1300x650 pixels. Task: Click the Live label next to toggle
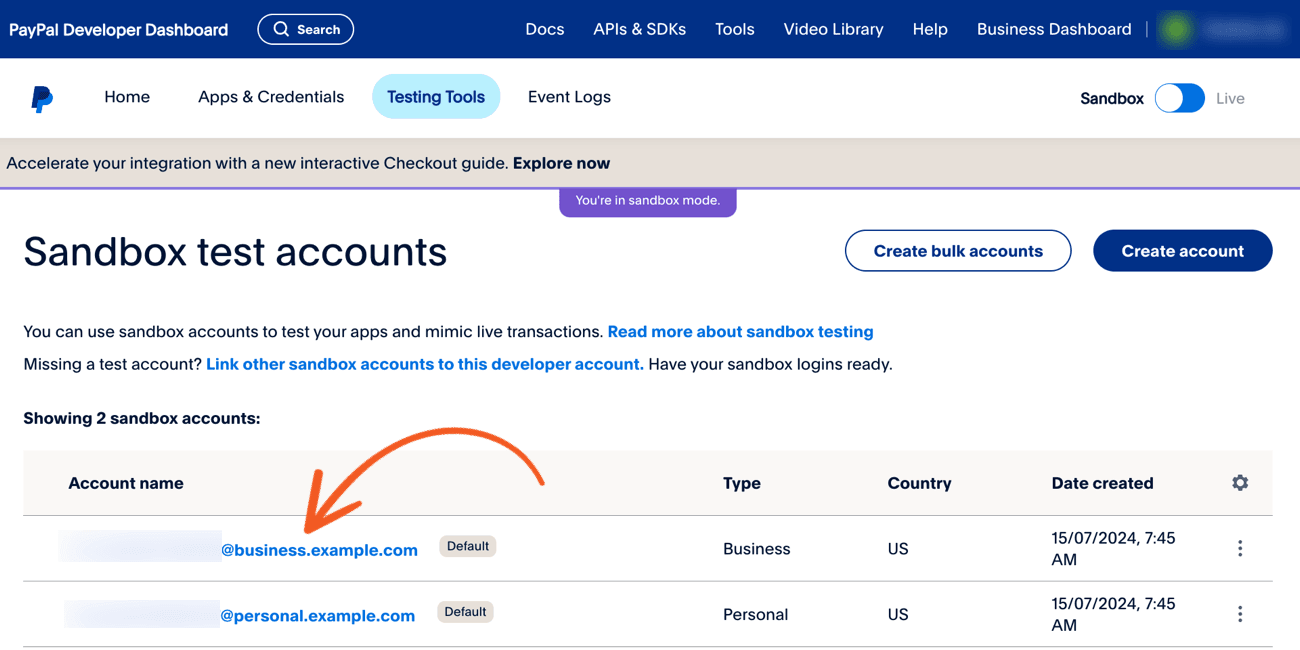point(1230,98)
